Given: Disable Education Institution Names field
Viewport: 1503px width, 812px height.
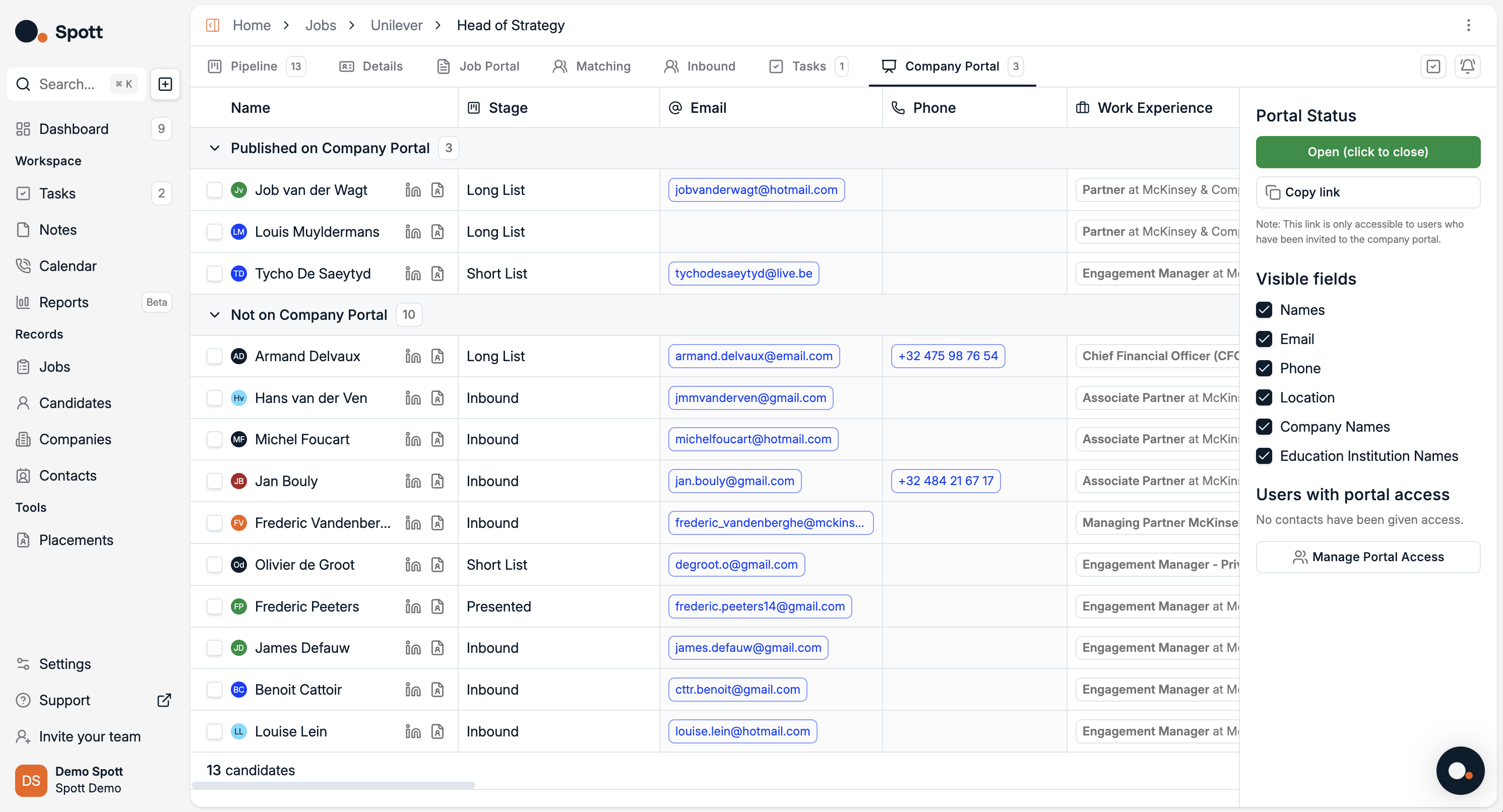Looking at the screenshot, I should 1264,456.
